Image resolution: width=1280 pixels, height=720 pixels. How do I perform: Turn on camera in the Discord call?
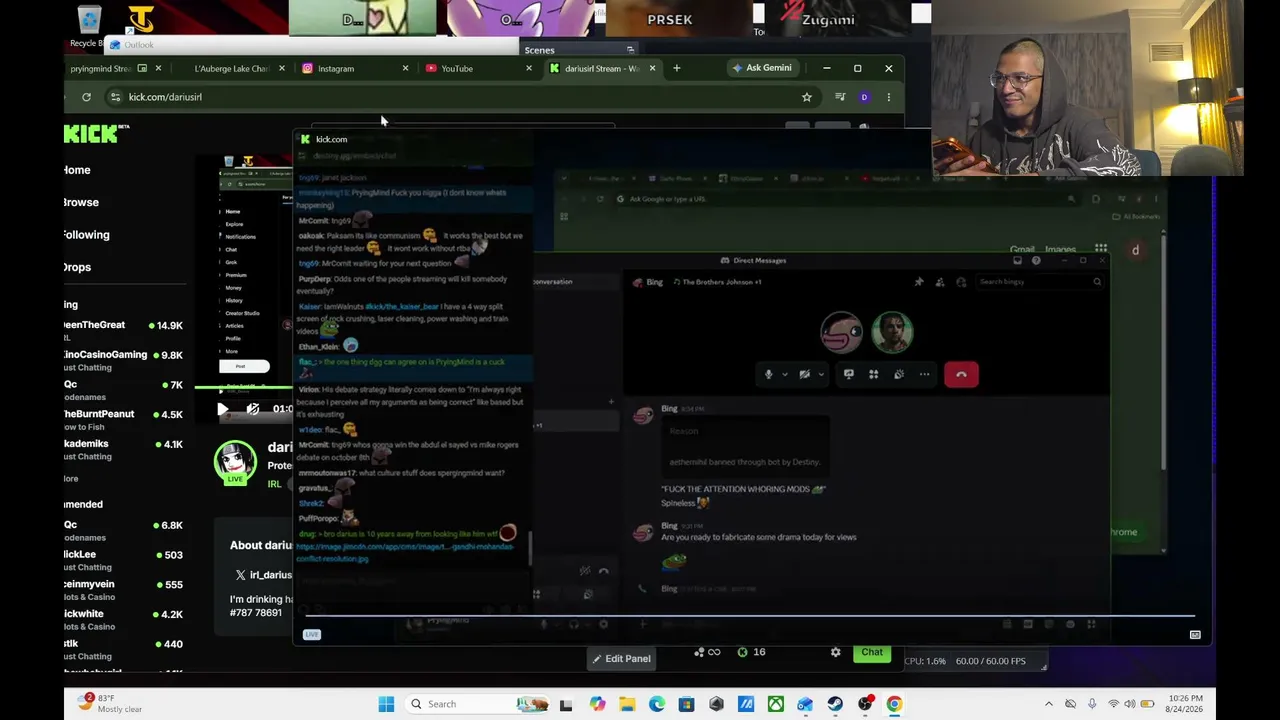[x=804, y=374]
